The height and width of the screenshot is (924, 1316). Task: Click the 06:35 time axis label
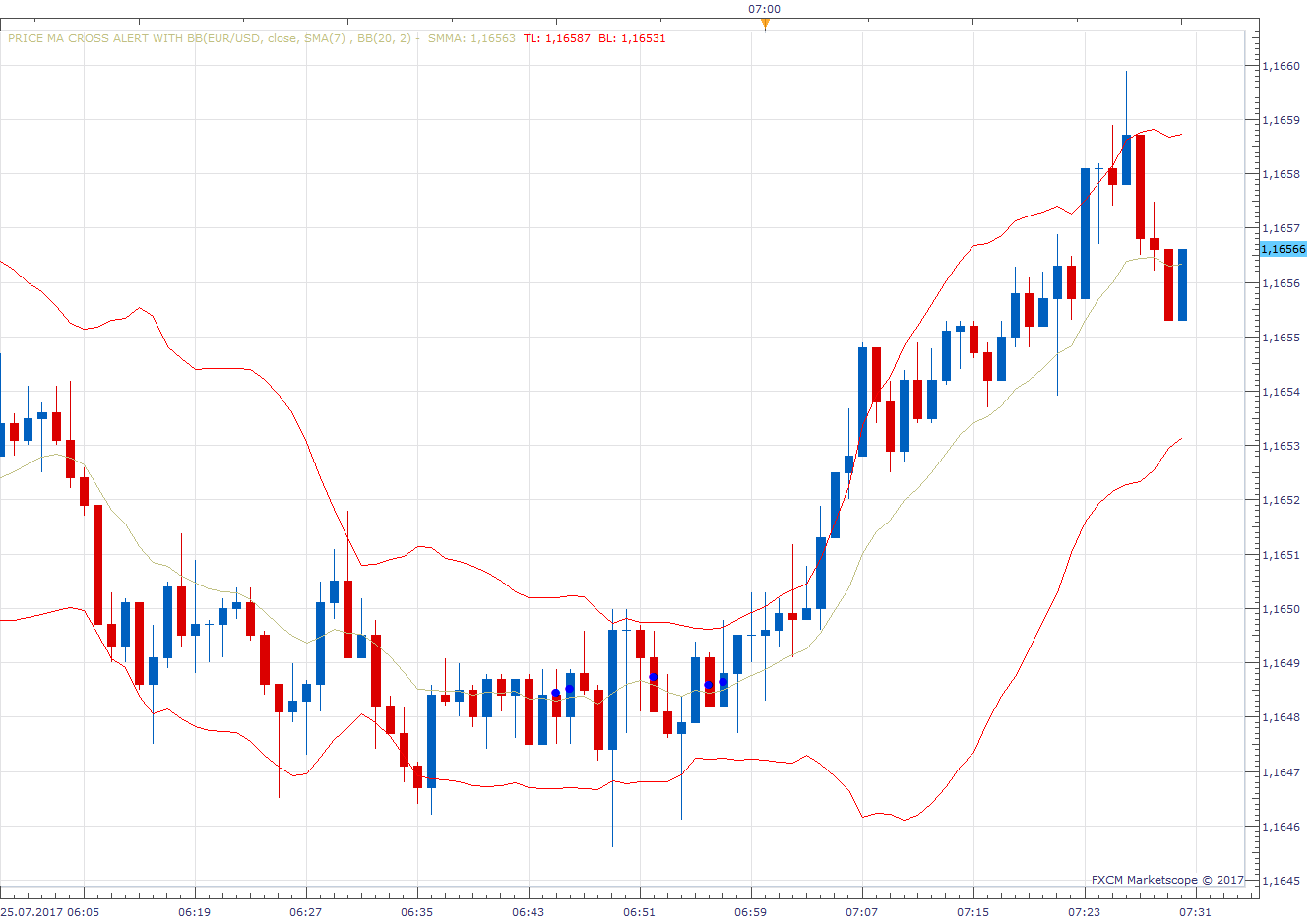[417, 912]
